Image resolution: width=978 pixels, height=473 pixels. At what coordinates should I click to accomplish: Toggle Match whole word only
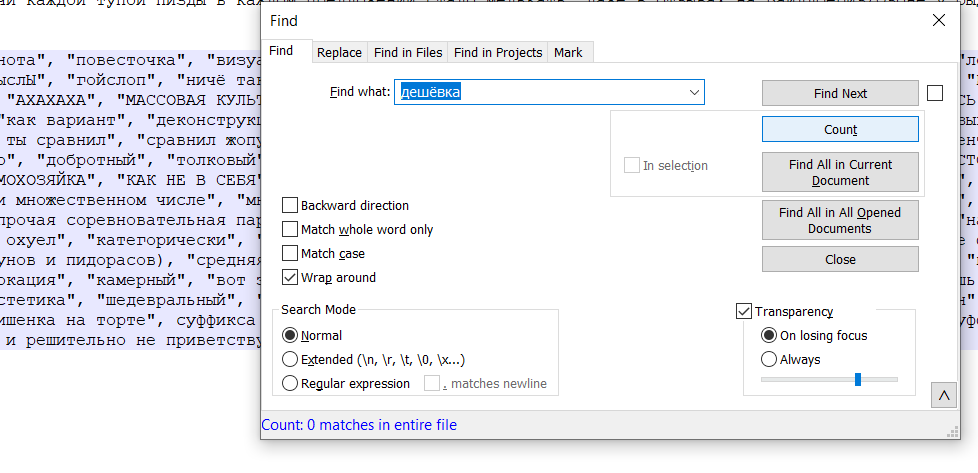pos(290,230)
